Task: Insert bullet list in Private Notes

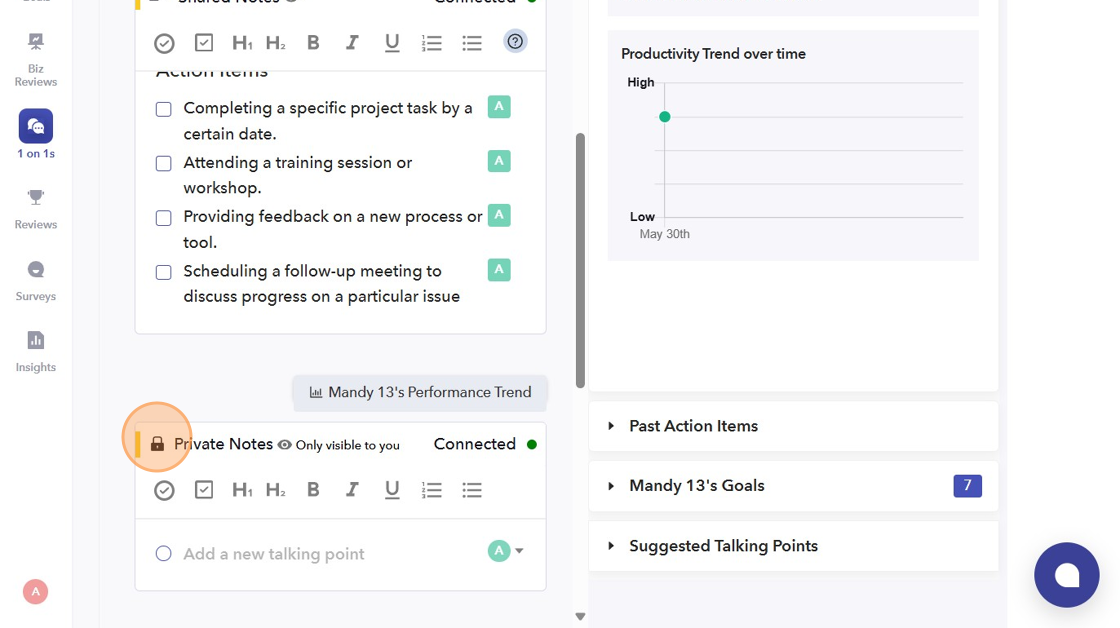Action: [472, 490]
